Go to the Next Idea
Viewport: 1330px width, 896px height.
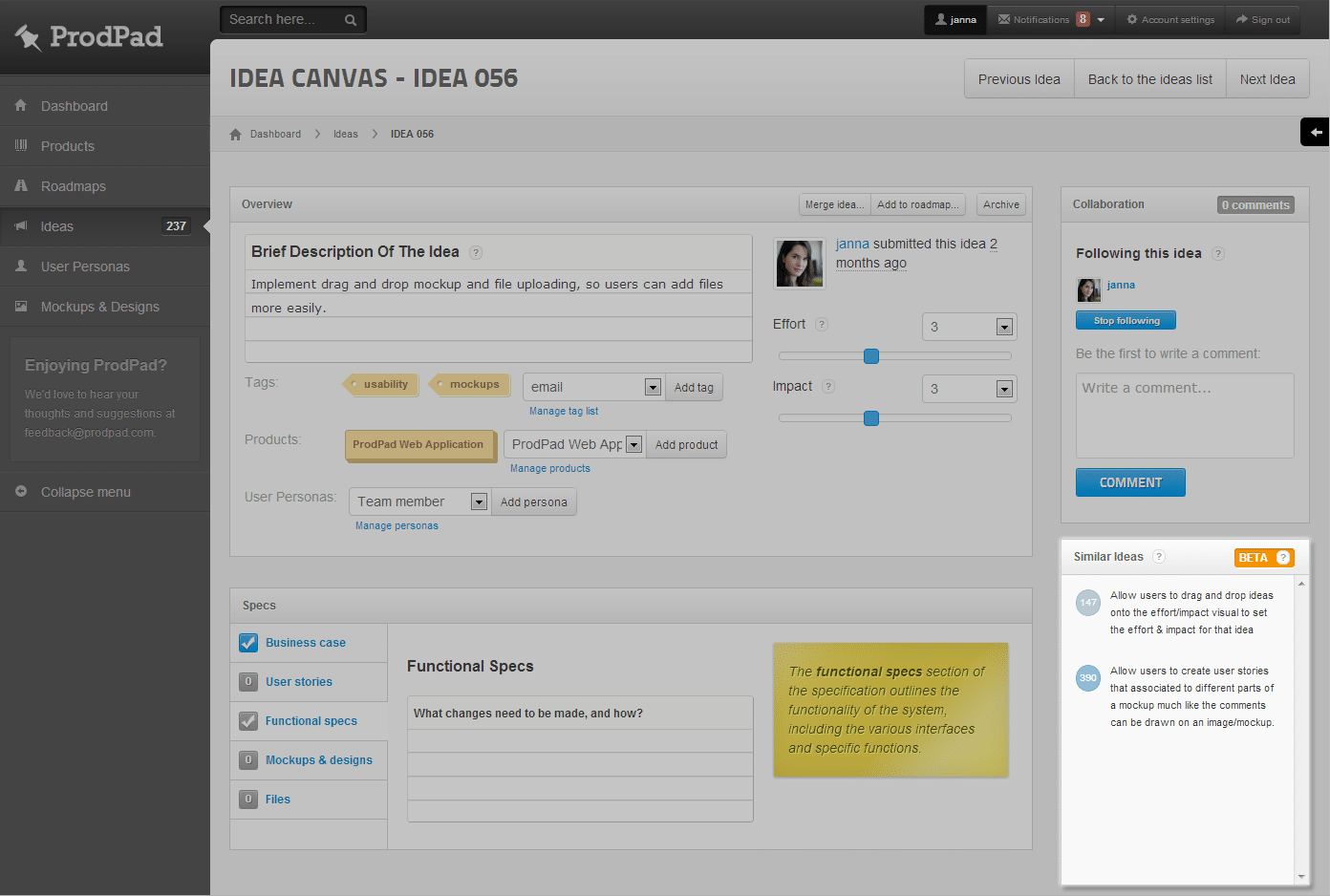point(1267,79)
